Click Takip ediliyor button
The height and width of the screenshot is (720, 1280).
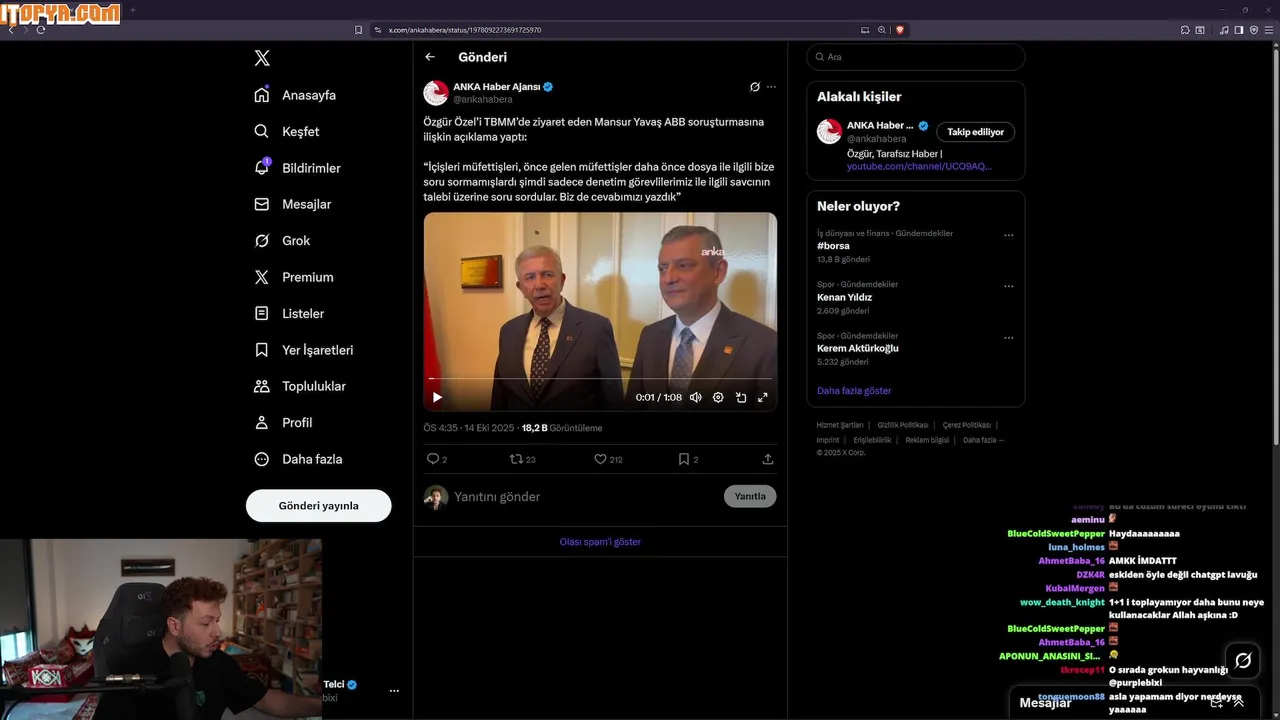coord(976,132)
